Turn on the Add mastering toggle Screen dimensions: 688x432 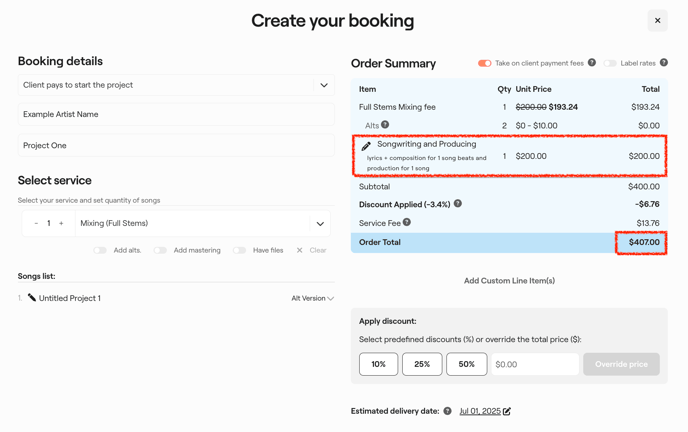pyautogui.click(x=160, y=250)
